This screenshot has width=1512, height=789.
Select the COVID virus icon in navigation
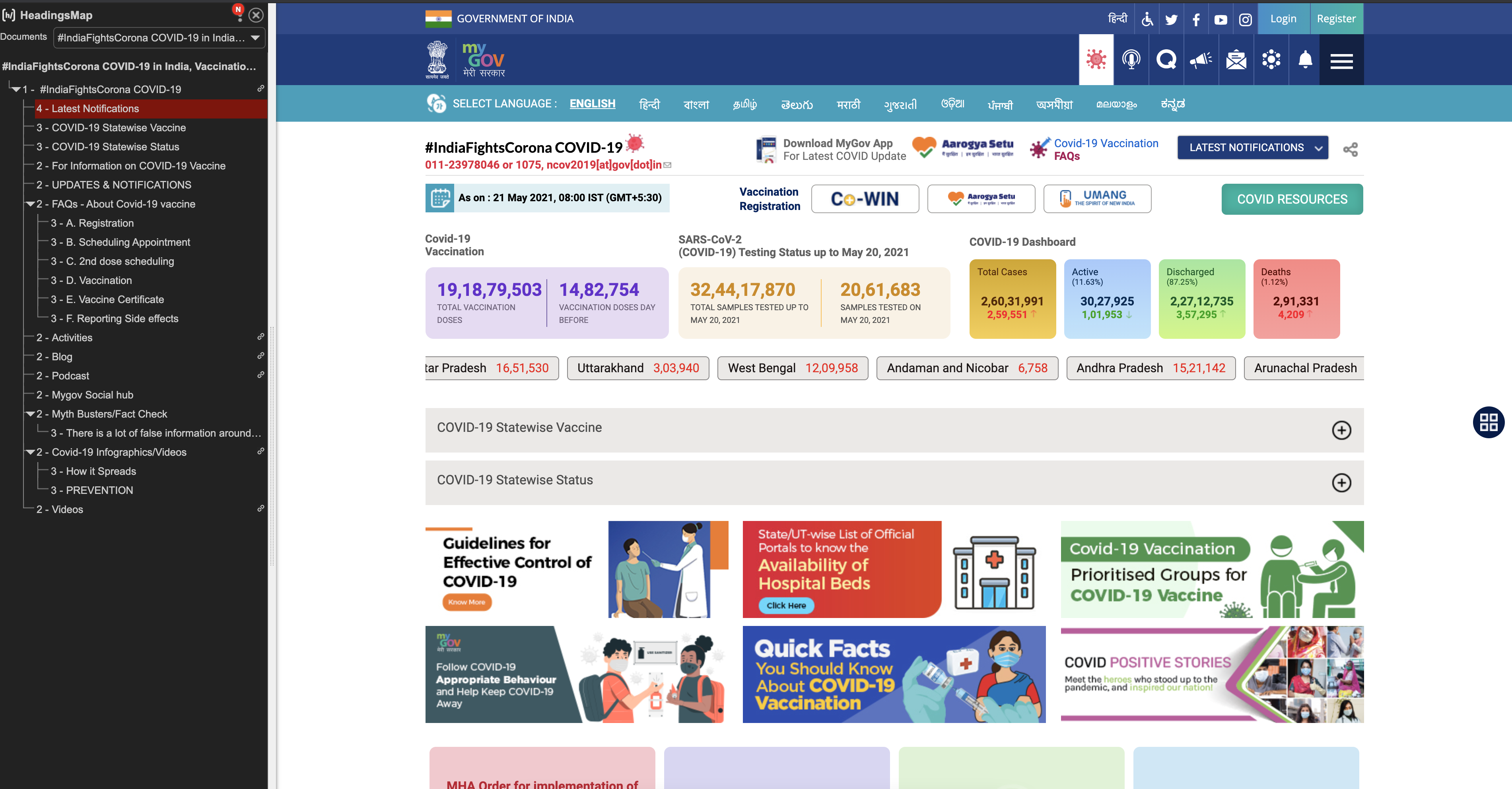1096,59
